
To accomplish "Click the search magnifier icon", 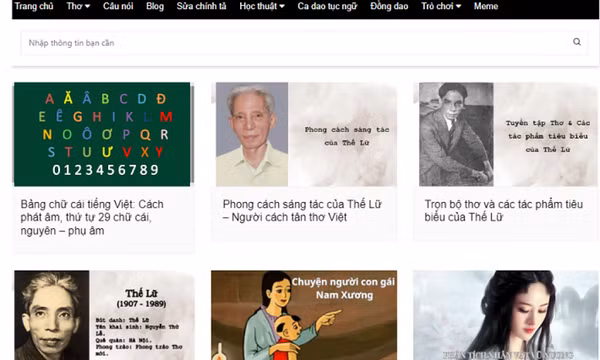I will [x=577, y=42].
